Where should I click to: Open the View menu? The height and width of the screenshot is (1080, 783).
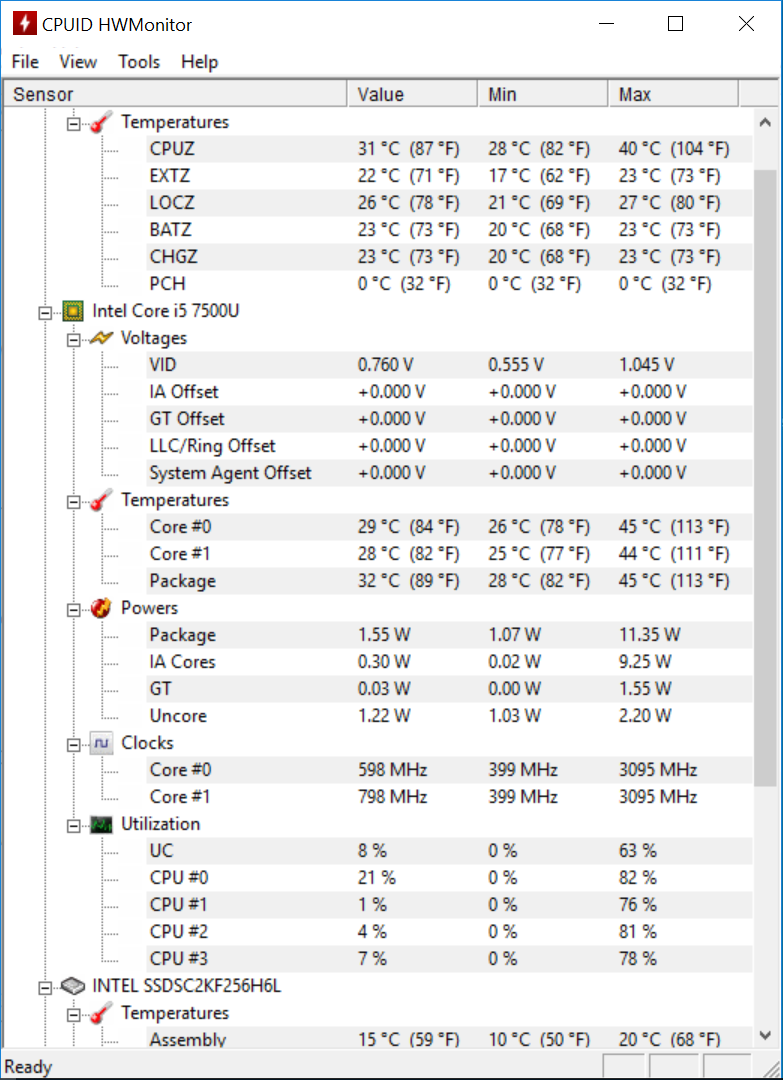79,62
